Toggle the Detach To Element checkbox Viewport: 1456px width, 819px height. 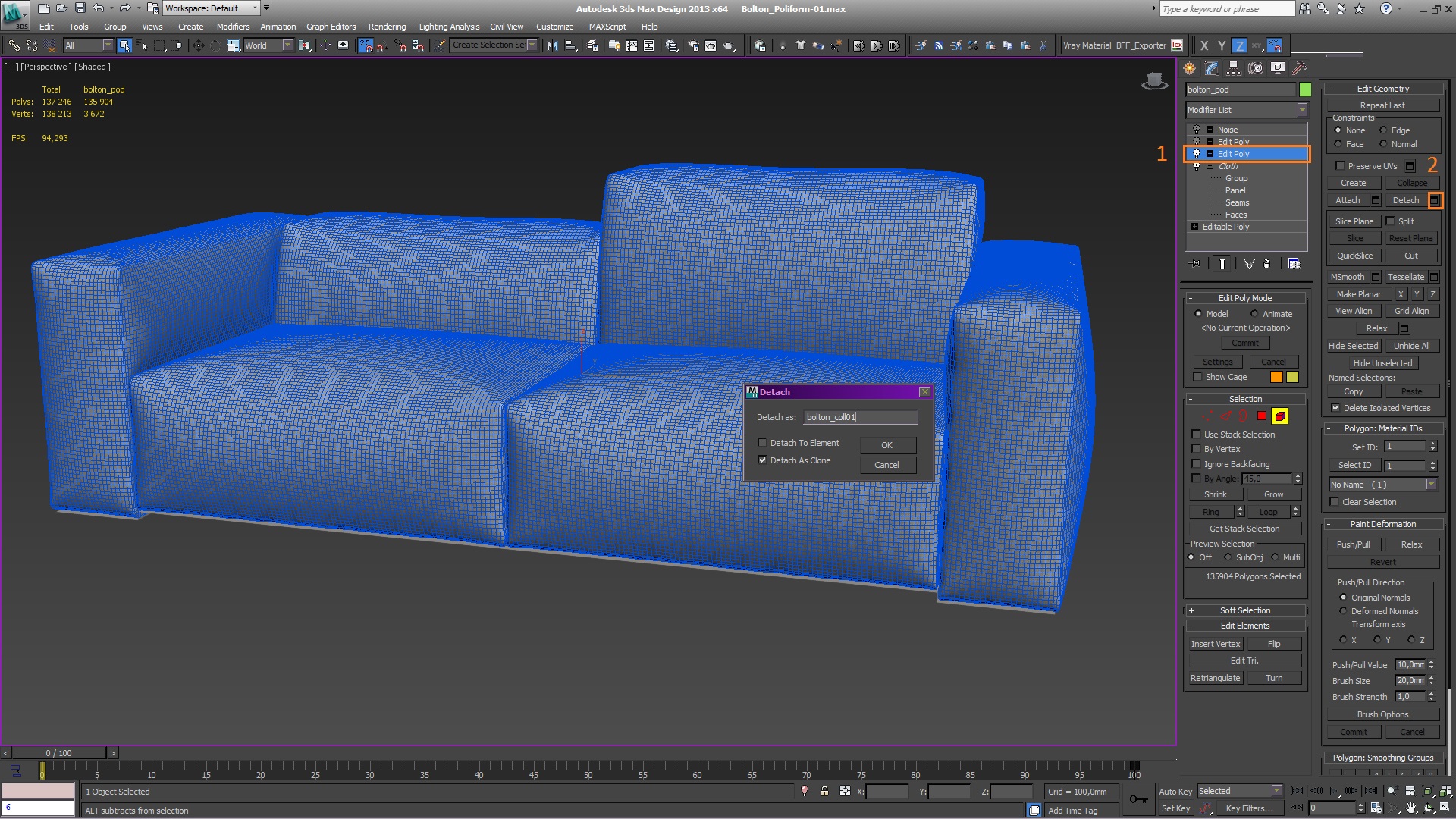[763, 442]
